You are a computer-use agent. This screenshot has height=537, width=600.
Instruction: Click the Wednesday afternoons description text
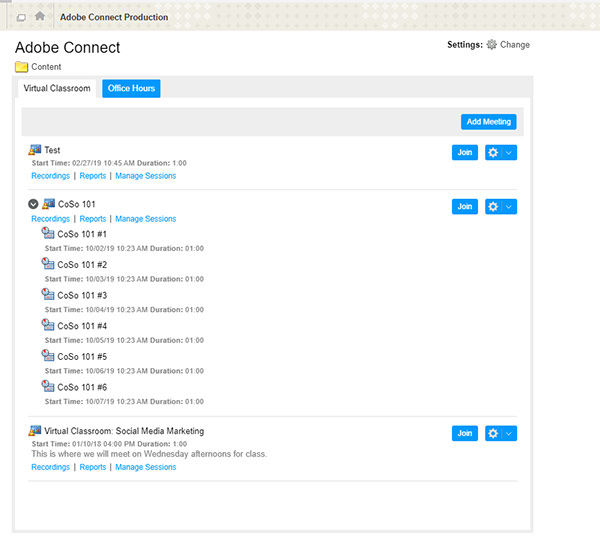tap(149, 454)
